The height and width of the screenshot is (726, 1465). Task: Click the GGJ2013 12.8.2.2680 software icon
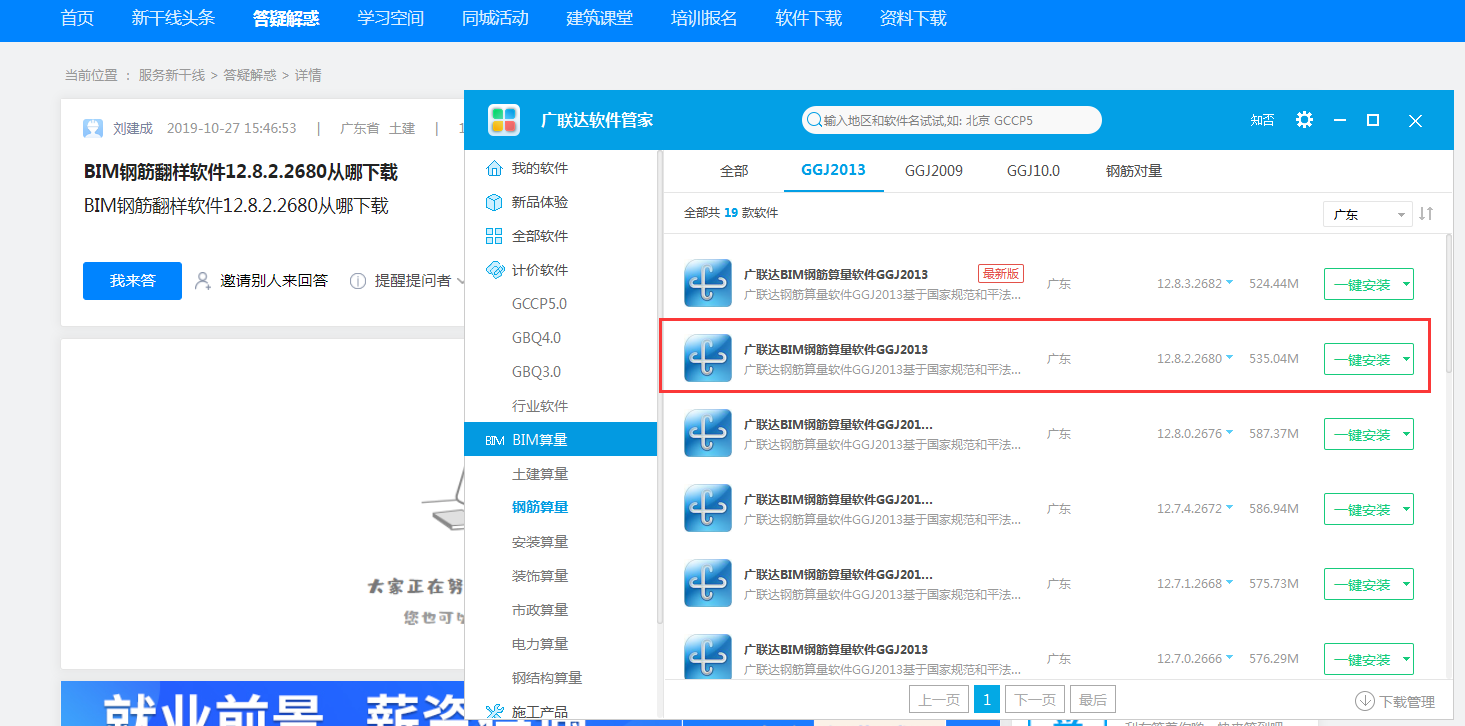pos(709,358)
